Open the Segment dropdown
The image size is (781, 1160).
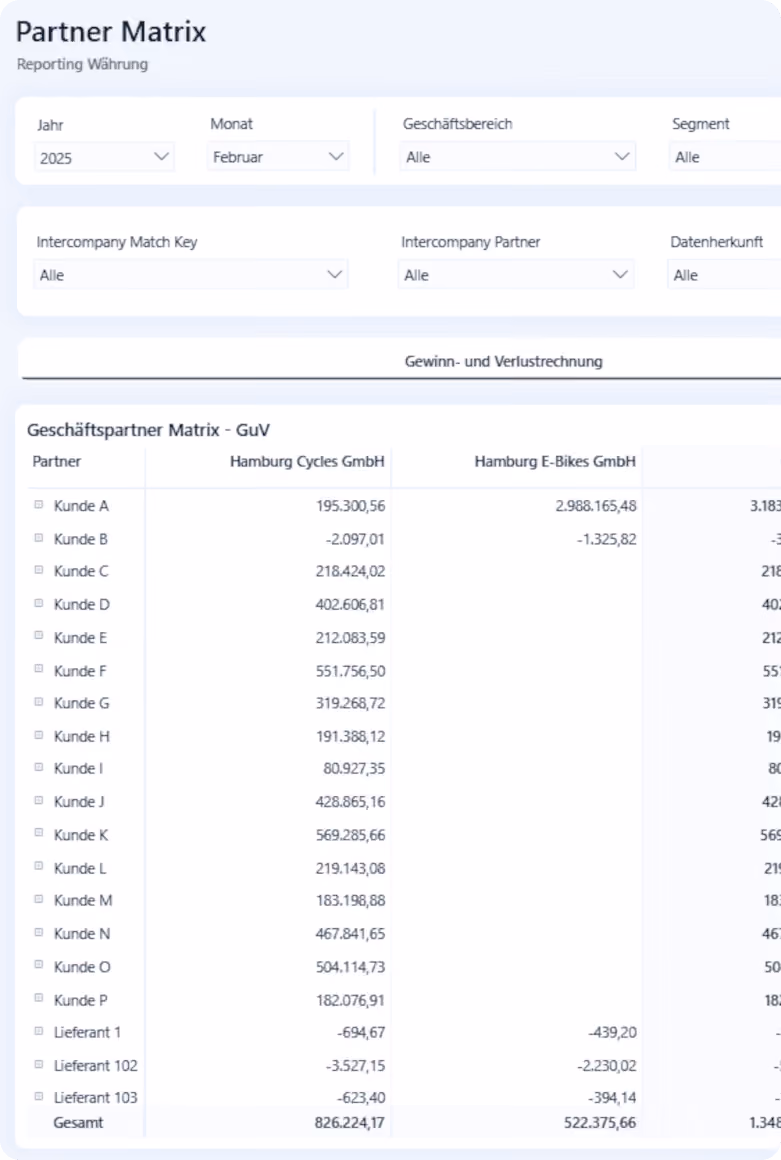(x=726, y=157)
